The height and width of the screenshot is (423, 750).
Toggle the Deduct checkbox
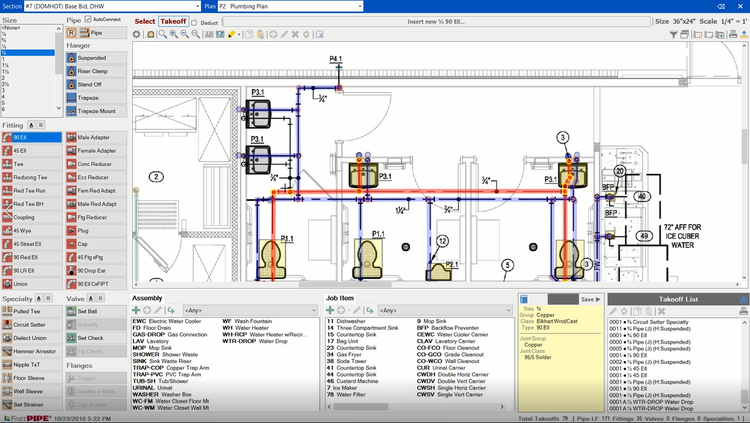(195, 21)
